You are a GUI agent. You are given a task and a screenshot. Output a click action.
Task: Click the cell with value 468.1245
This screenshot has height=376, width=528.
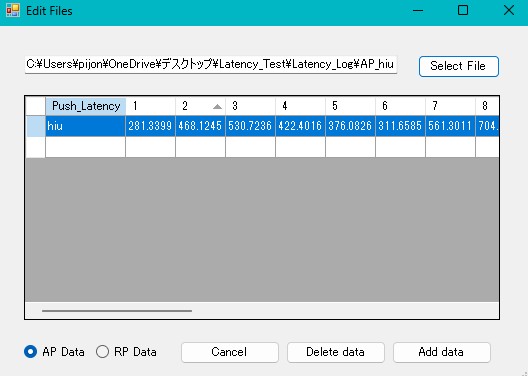[x=200, y=126]
